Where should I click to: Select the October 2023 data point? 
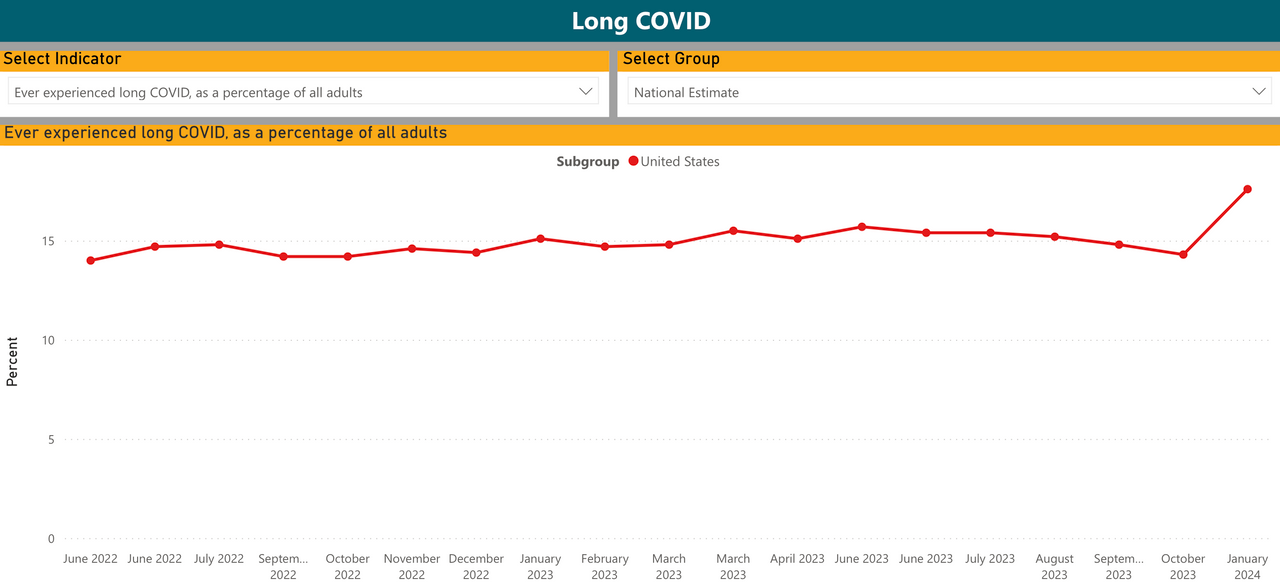[1183, 255]
